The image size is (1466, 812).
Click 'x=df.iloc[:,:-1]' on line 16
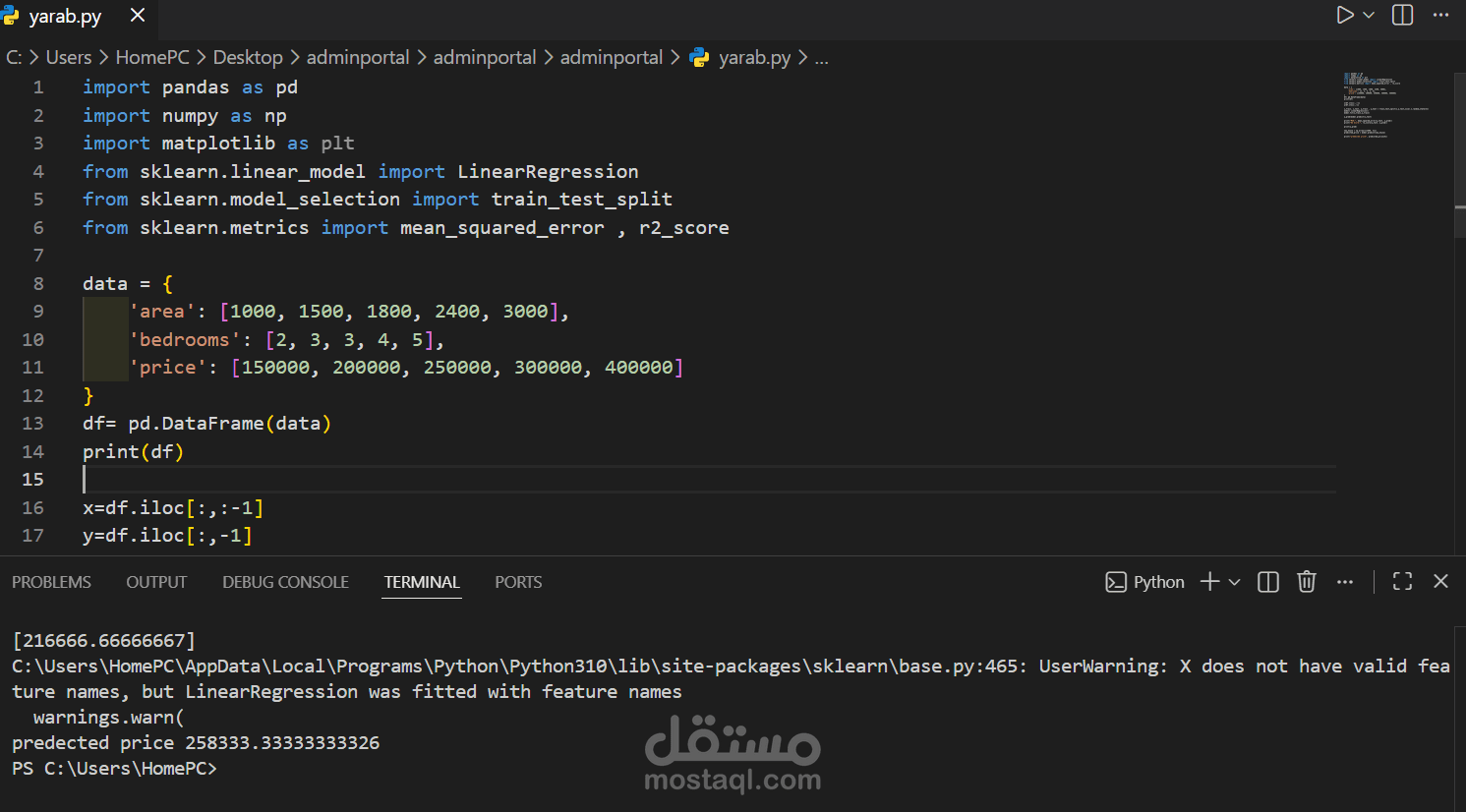(173, 507)
